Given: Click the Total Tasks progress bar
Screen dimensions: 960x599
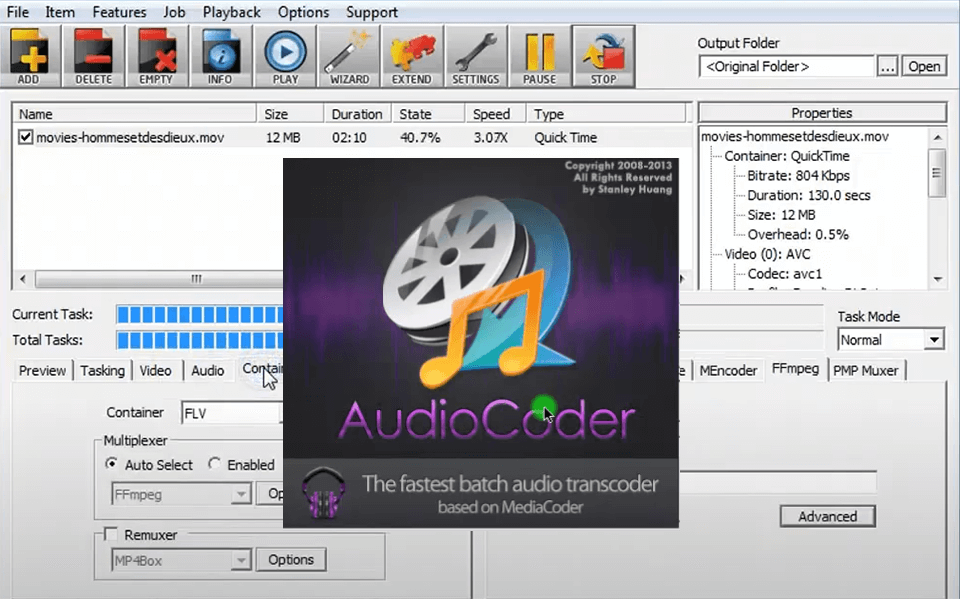Looking at the screenshot, I should 200,340.
